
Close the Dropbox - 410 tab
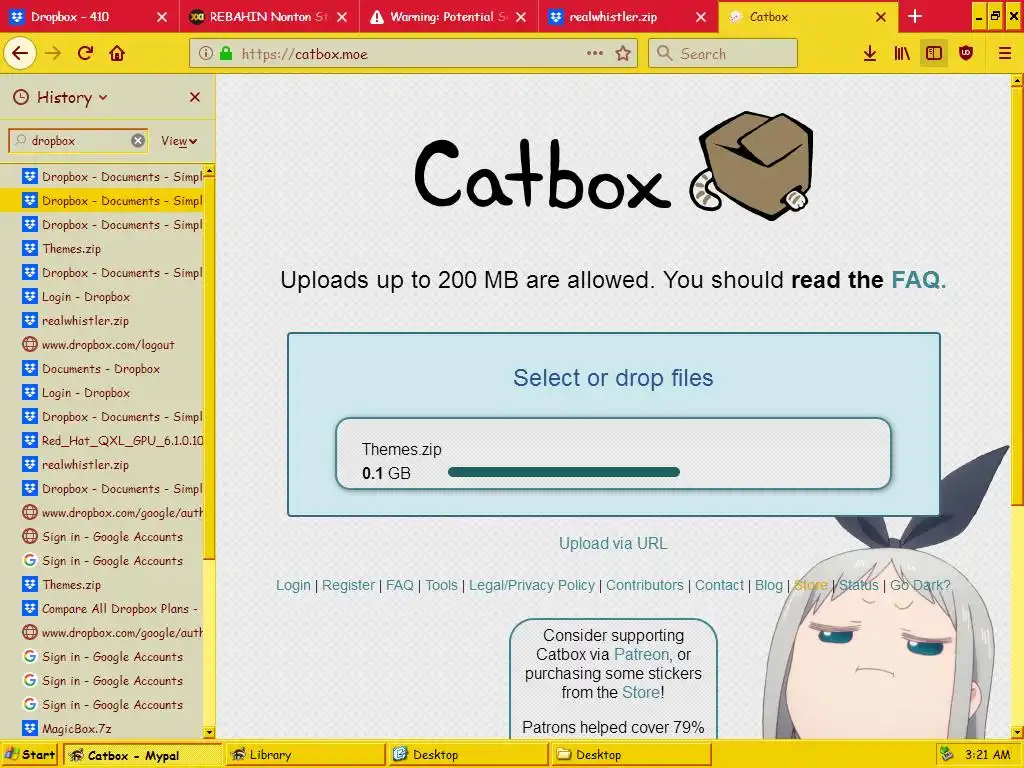[x=162, y=17]
